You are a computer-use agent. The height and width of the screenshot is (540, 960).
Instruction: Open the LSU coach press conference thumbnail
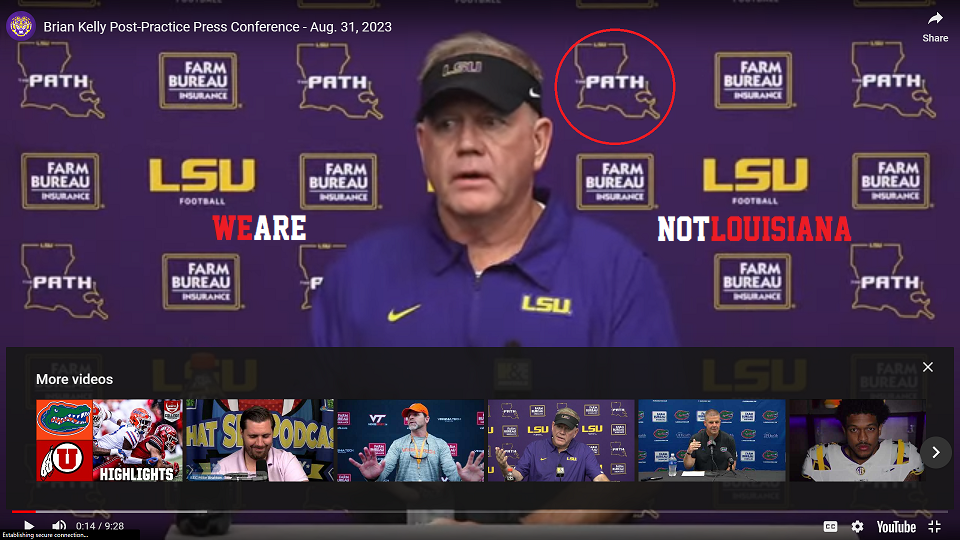[x=561, y=441]
